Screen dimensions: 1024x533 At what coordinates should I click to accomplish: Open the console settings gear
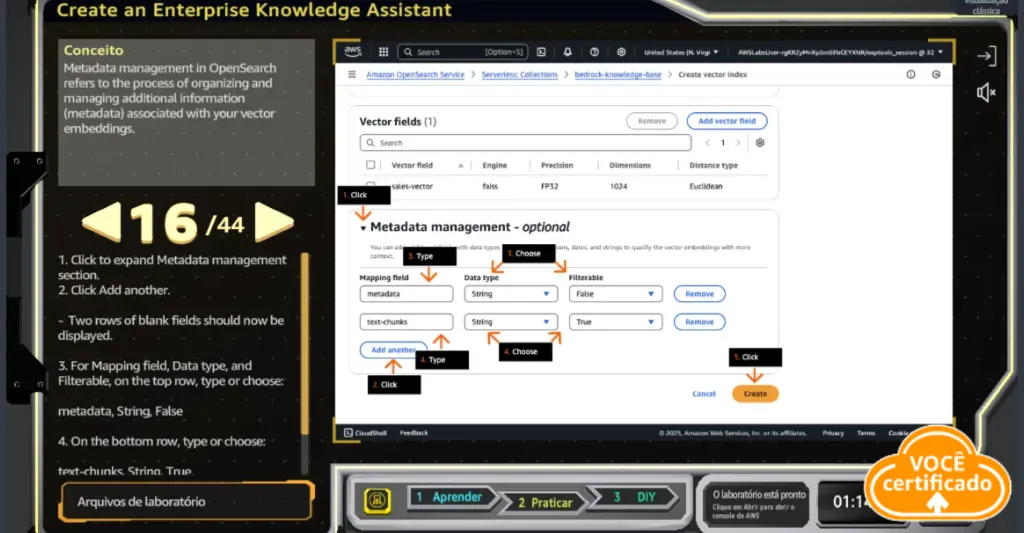[x=621, y=52]
